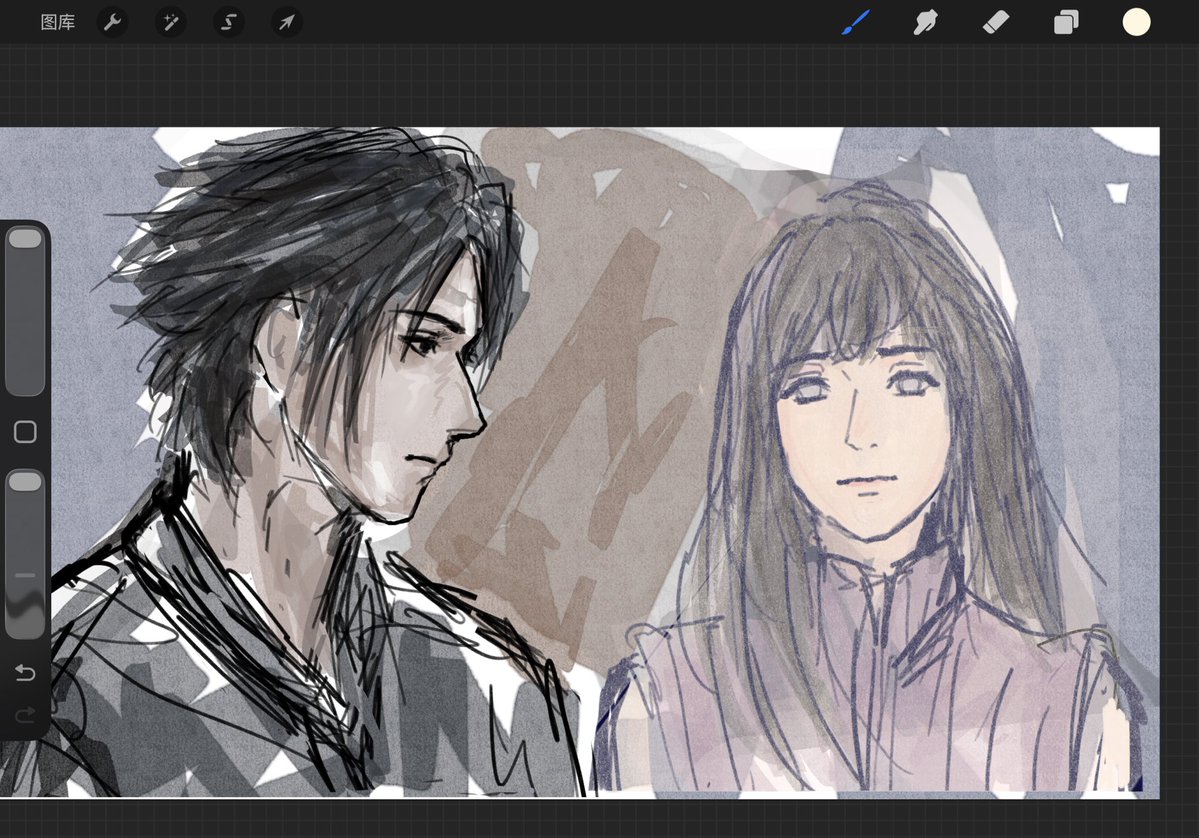Select the Smudge tool
The width and height of the screenshot is (1199, 838).
click(x=925, y=22)
